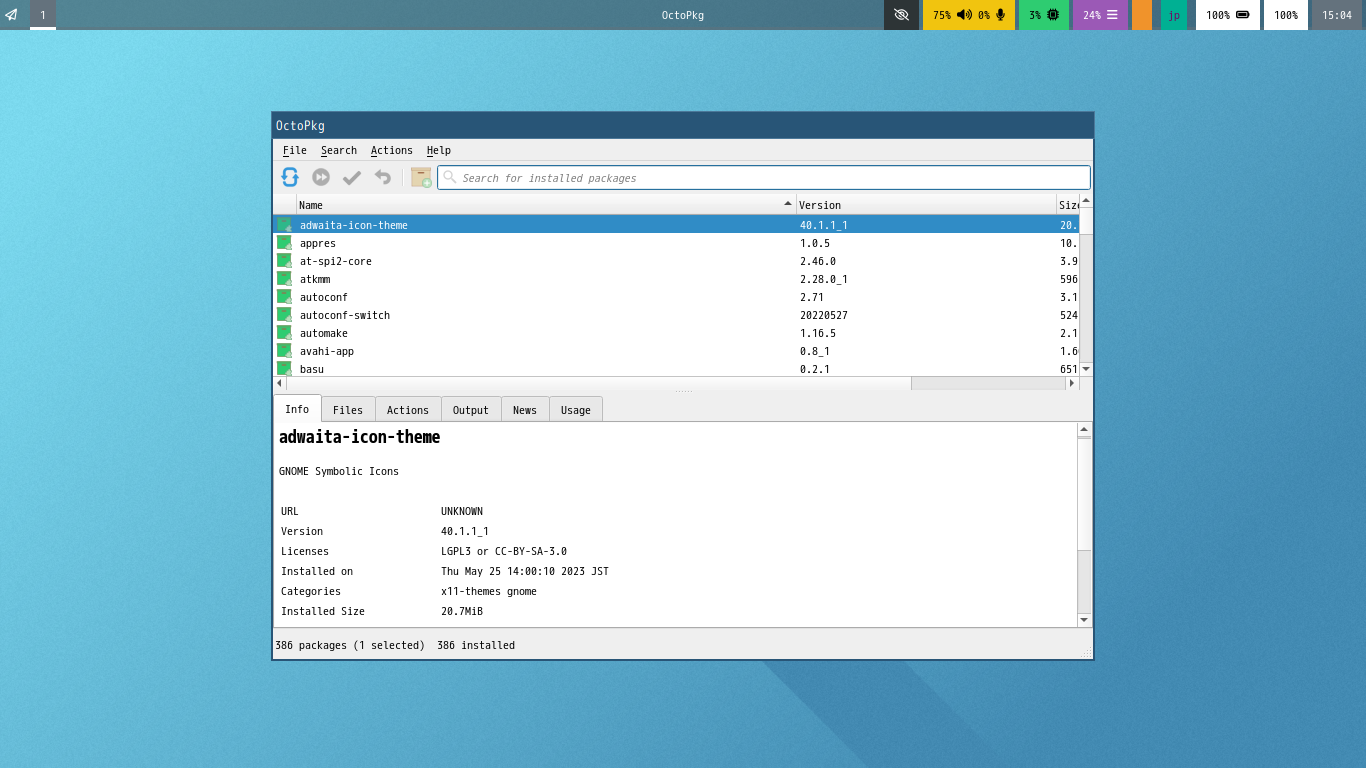1366x768 pixels.
Task: Click the paper plane launcher icon
Action: tap(12, 15)
